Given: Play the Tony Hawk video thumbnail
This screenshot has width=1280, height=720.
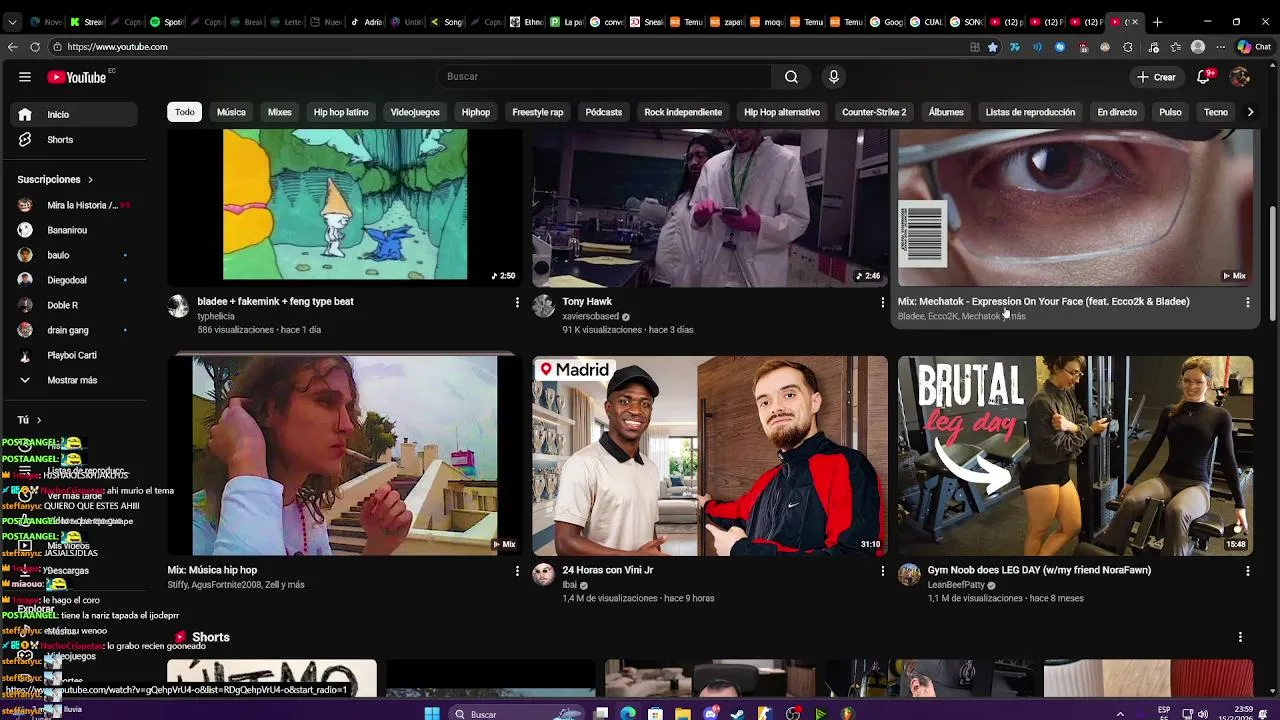Looking at the screenshot, I should (x=710, y=208).
